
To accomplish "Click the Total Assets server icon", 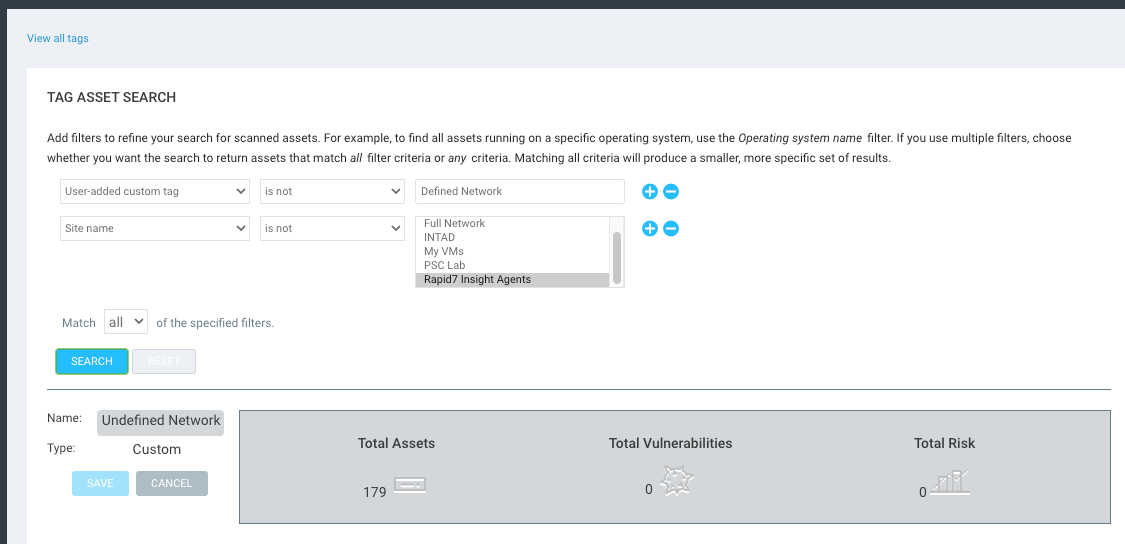I will (x=410, y=486).
